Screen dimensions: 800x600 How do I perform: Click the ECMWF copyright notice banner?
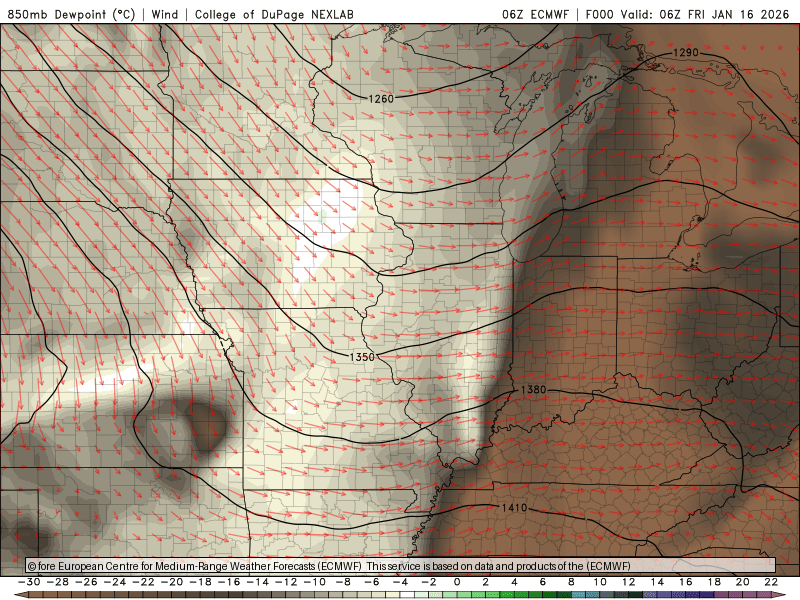click(401, 566)
